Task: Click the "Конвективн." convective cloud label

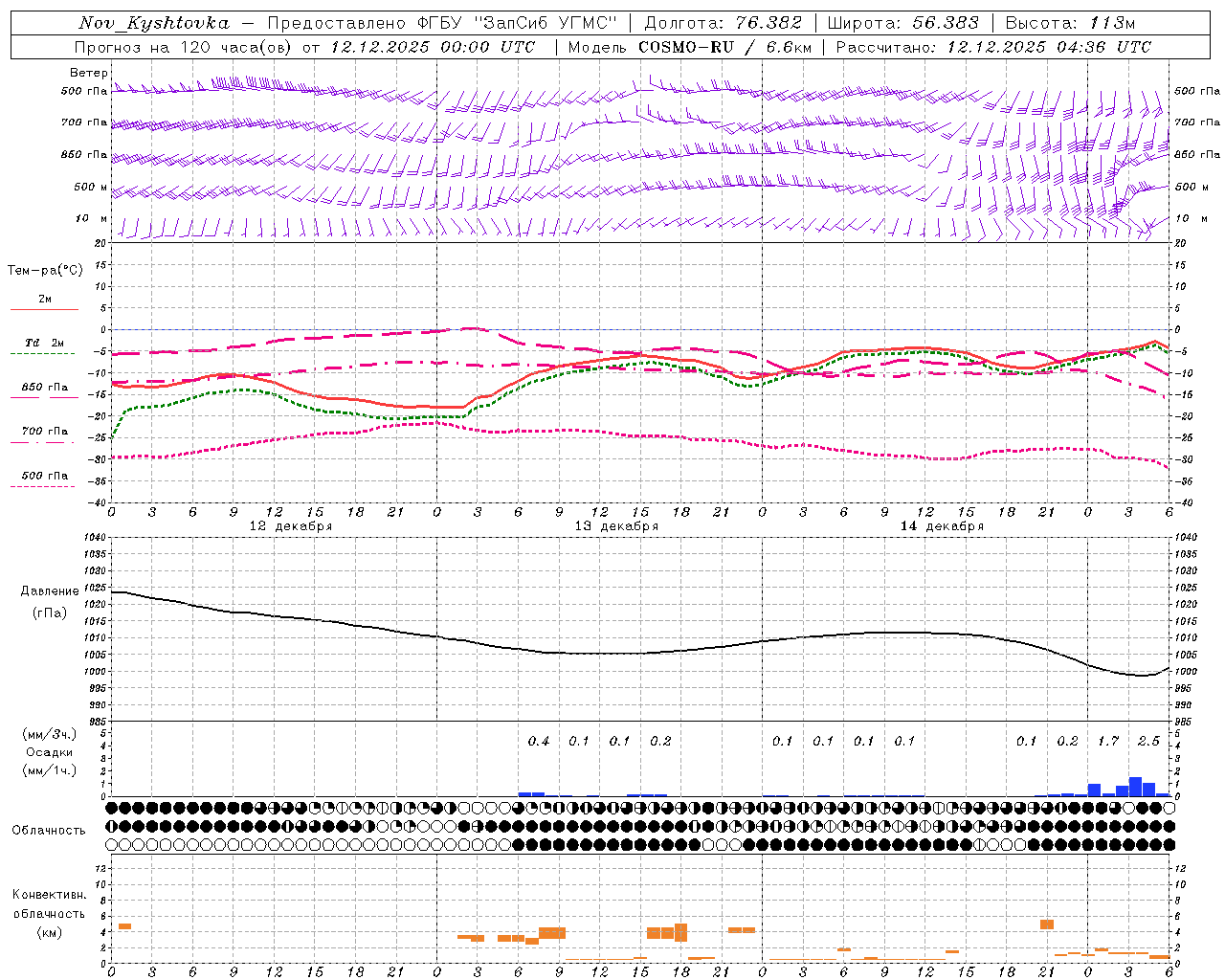Action: [49, 895]
